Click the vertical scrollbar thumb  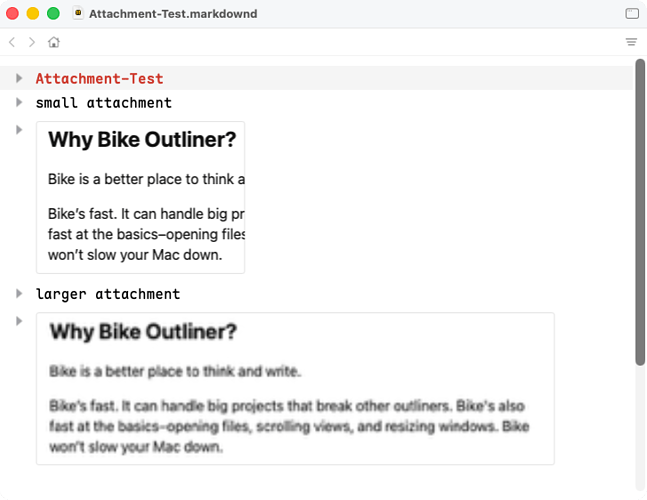pyautogui.click(x=640, y=212)
